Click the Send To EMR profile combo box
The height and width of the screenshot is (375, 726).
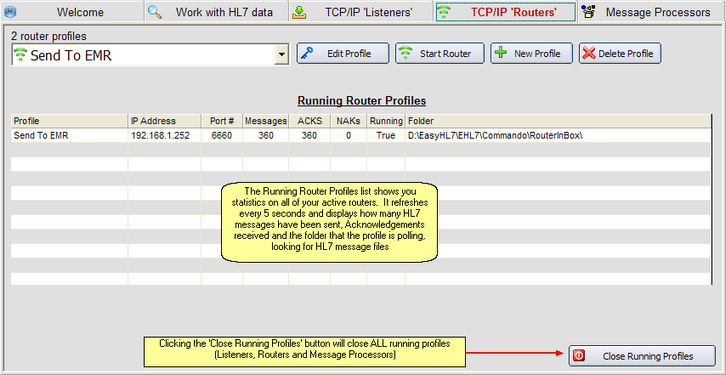point(150,56)
